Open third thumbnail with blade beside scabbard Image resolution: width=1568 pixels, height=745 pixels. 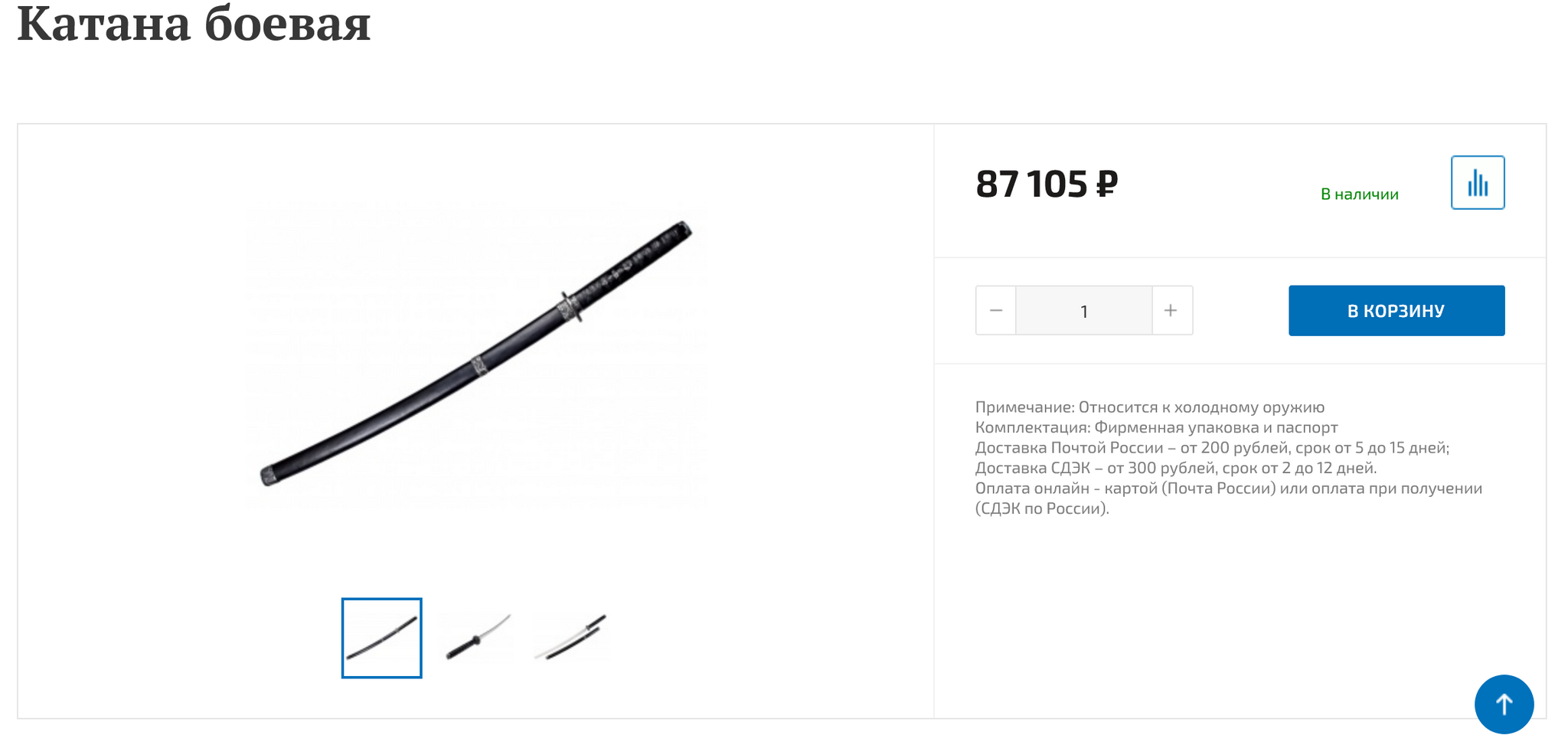(571, 637)
